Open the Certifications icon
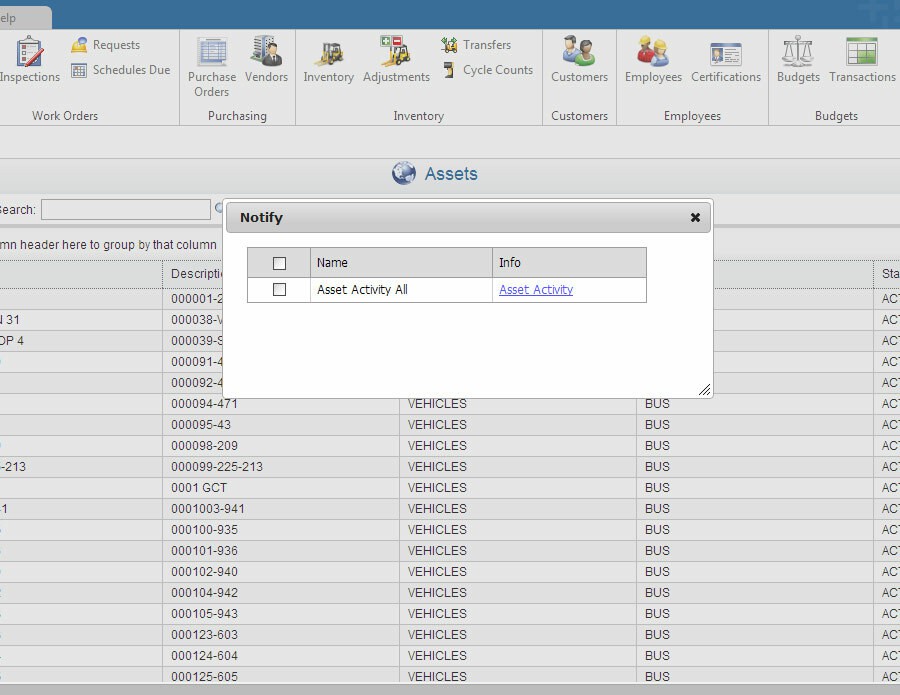 point(726,54)
